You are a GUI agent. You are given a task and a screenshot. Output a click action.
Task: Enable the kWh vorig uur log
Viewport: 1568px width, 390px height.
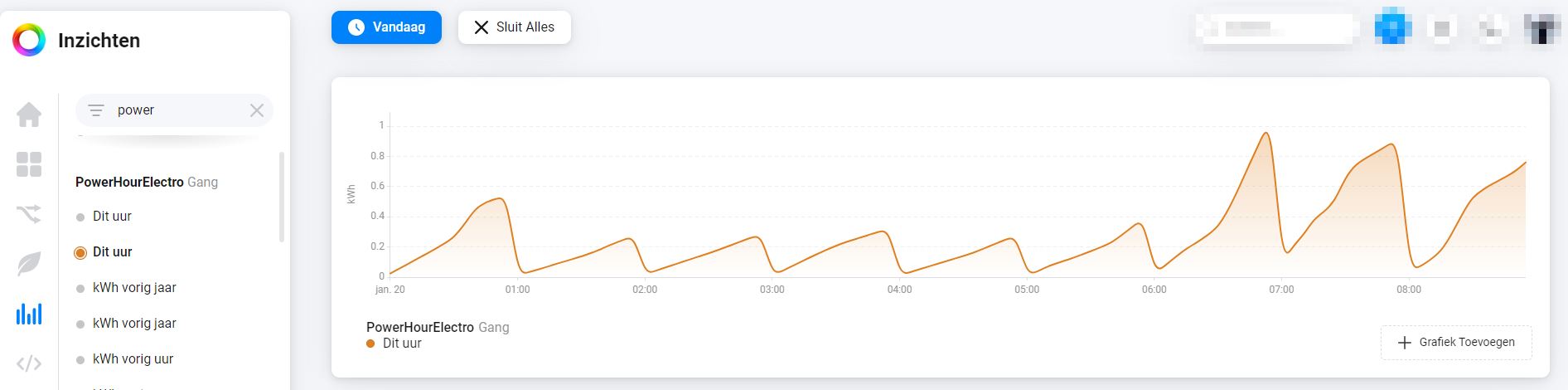pyautogui.click(x=133, y=359)
